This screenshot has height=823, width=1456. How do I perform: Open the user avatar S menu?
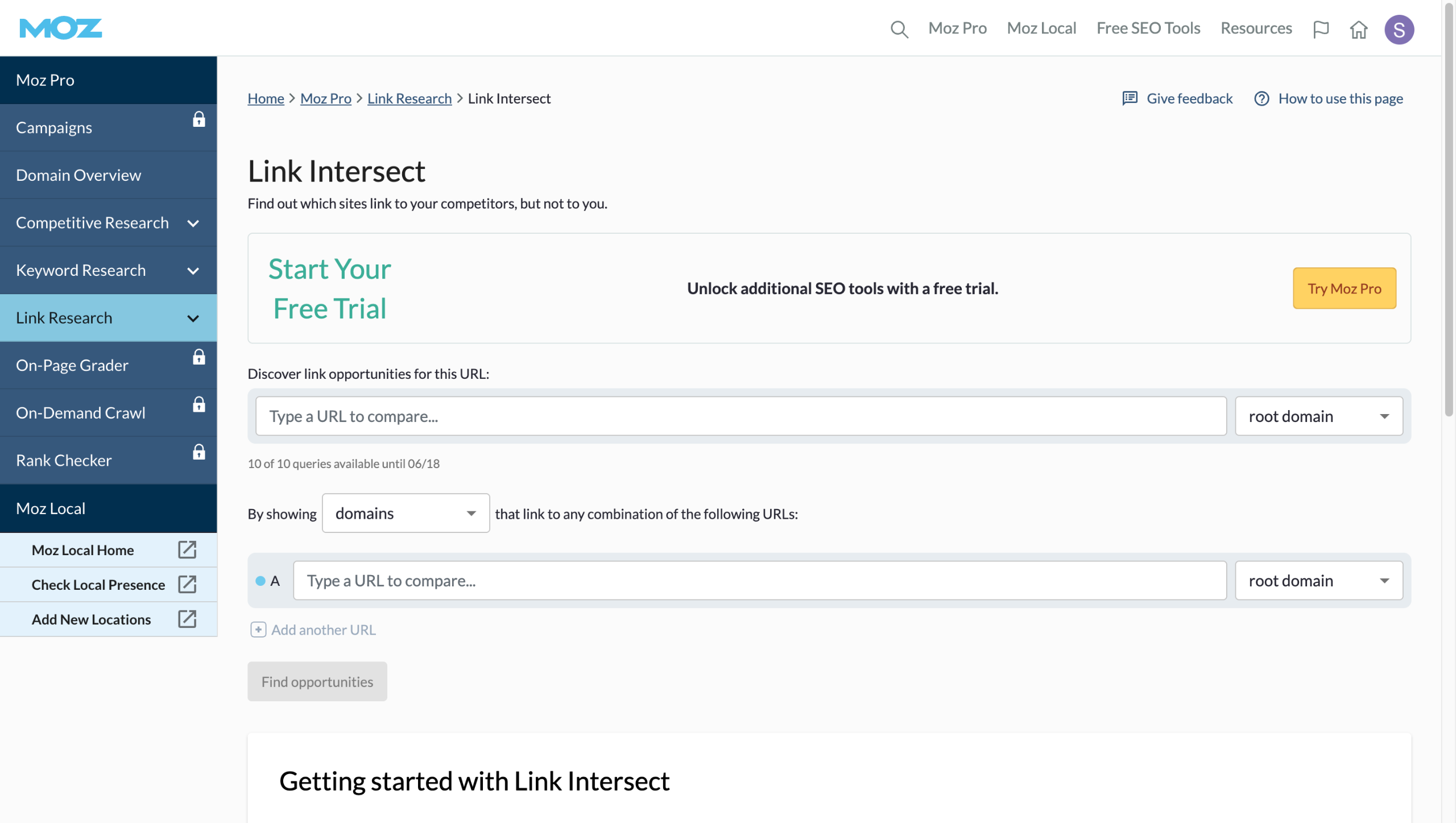pyautogui.click(x=1399, y=29)
